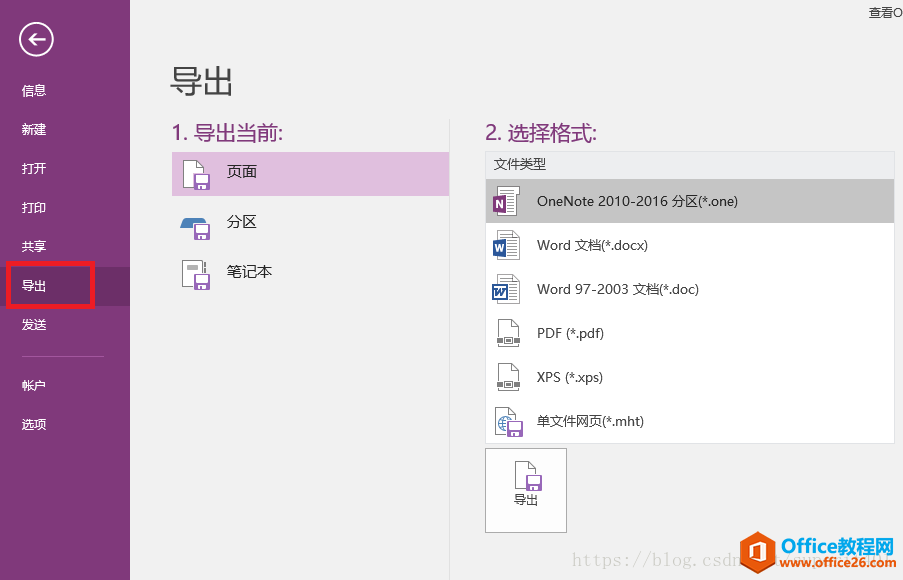The height and width of the screenshot is (580, 903).
Task: Click the 导出 button to export
Action: (526, 490)
